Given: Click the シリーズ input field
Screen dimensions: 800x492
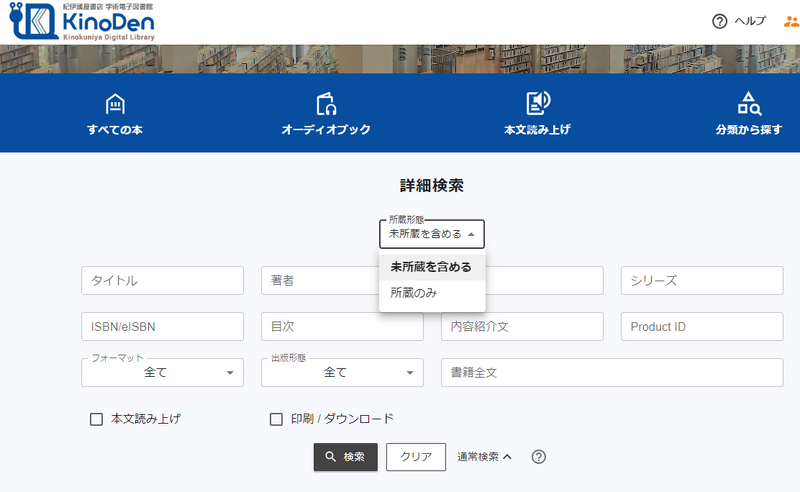Looking at the screenshot, I should coord(702,280).
